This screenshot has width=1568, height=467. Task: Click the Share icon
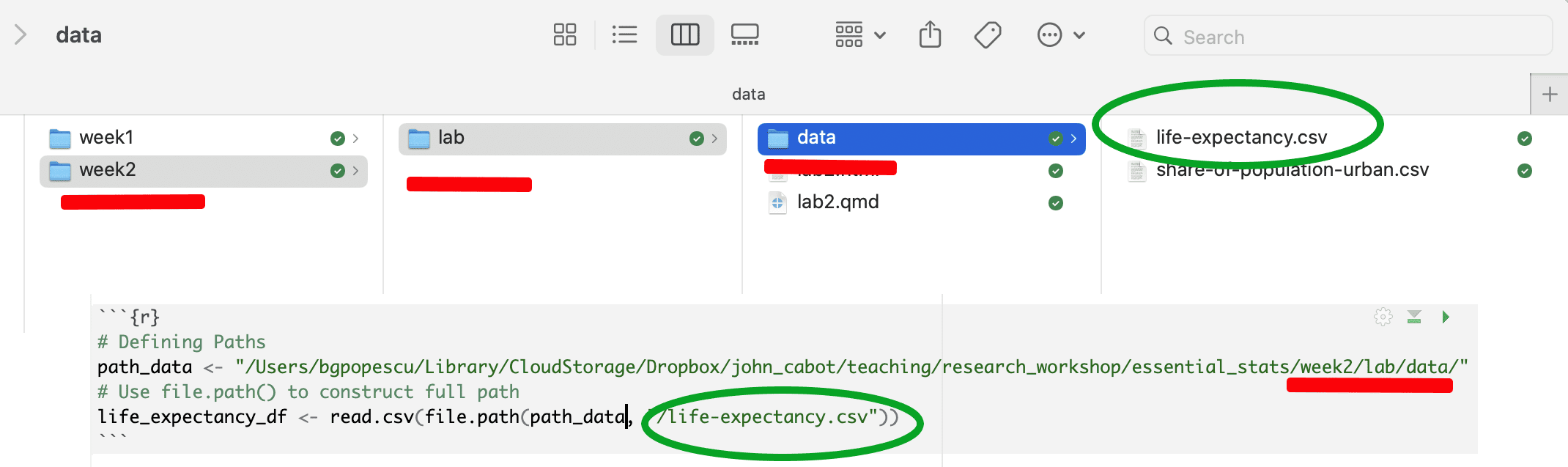pos(930,34)
